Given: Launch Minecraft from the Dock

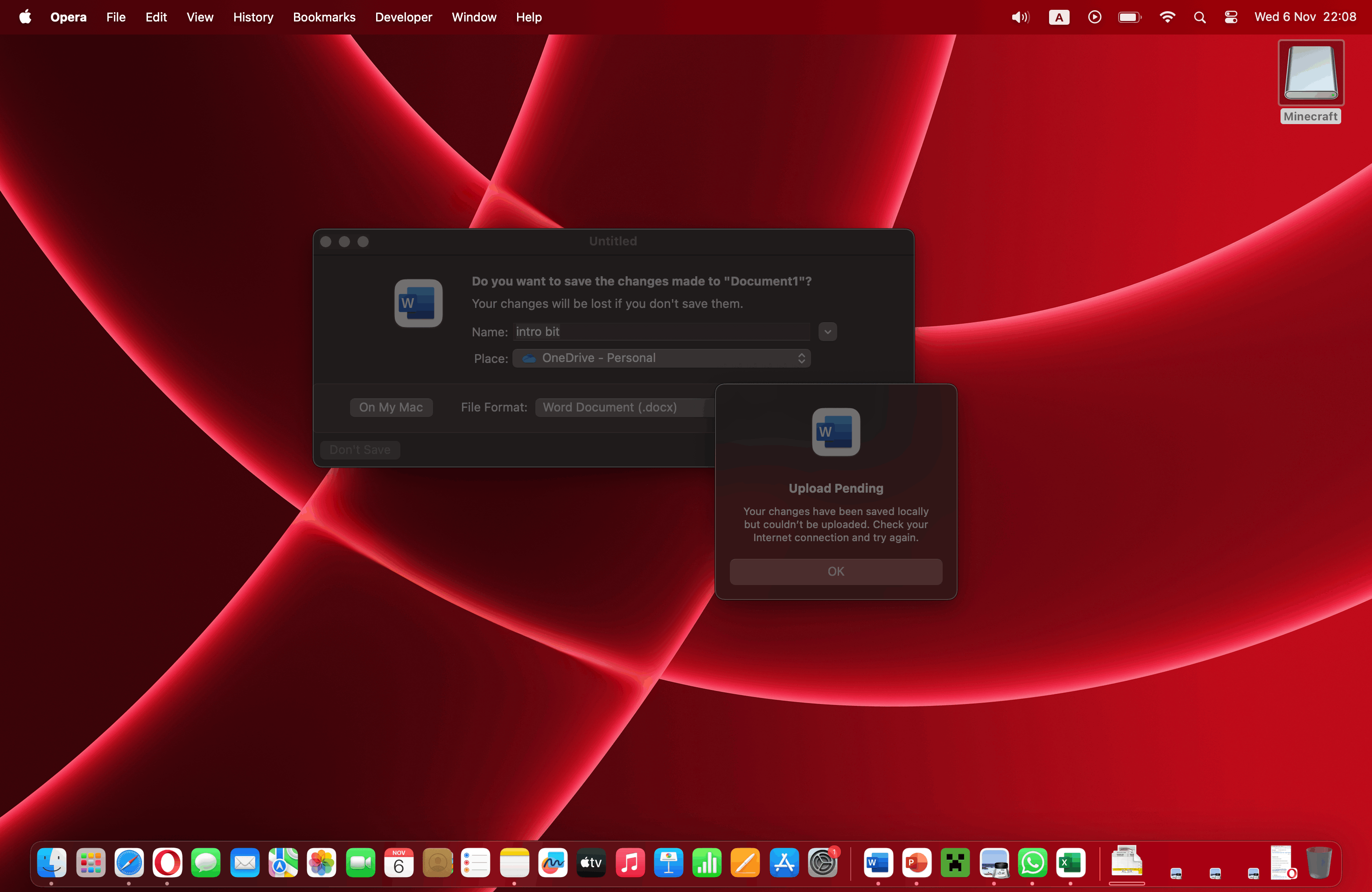Looking at the screenshot, I should 955,863.
